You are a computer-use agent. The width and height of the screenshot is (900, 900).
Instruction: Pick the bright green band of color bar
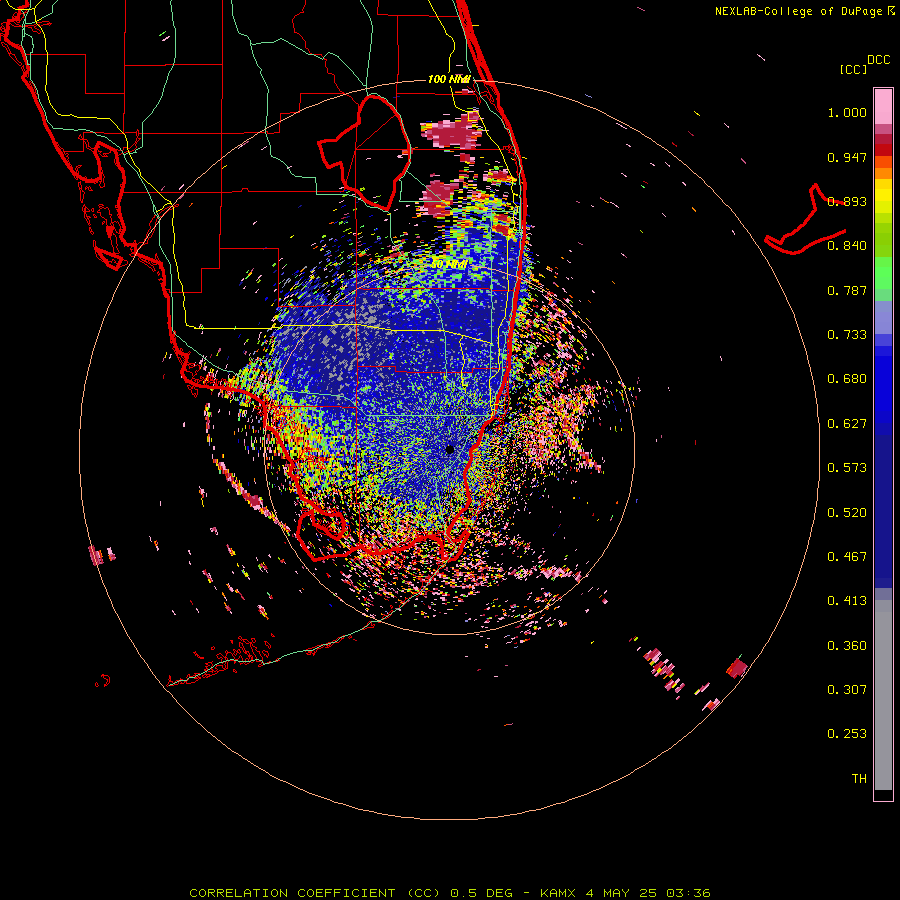(883, 273)
